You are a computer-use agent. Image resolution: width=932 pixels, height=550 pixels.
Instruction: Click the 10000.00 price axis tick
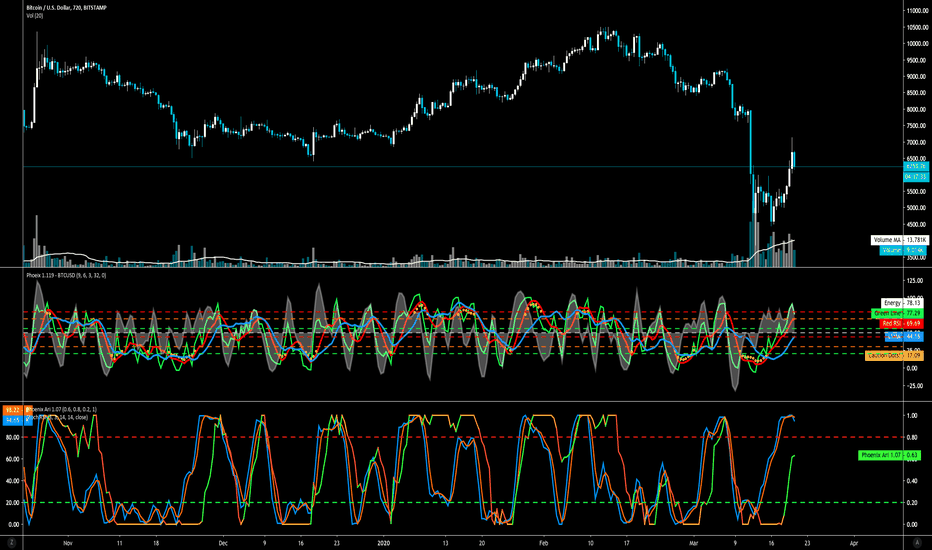(x=917, y=43)
